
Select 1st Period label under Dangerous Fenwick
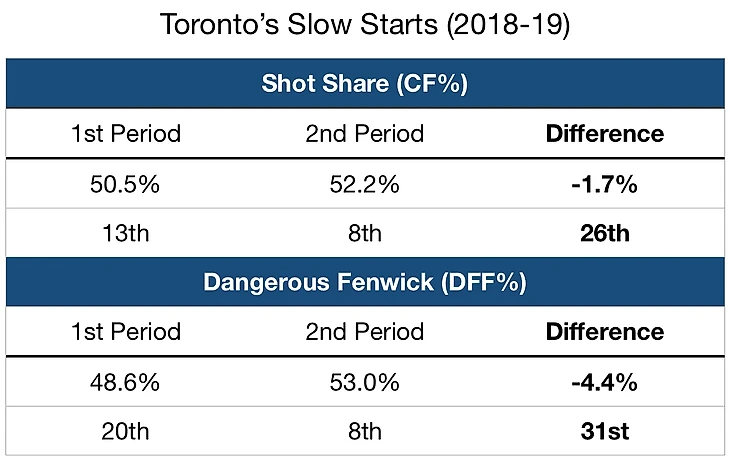(126, 332)
